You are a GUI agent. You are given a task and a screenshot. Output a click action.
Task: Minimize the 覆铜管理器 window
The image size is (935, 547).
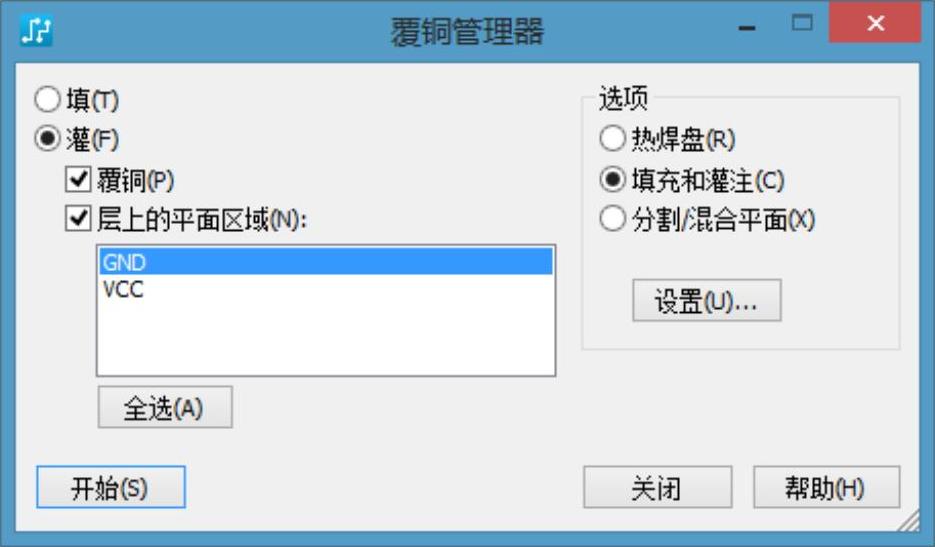tap(747, 27)
